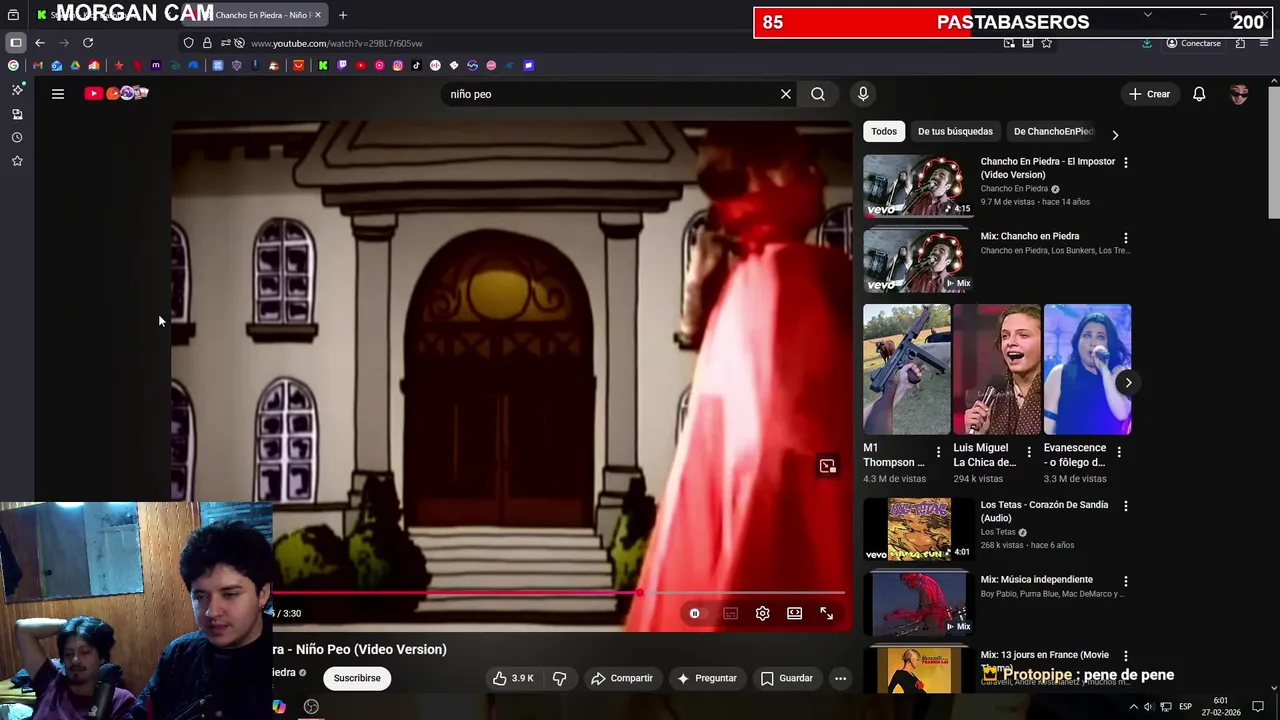The height and width of the screenshot is (720, 1280).
Task: Like the video (3.9 K)
Action: tap(513, 678)
